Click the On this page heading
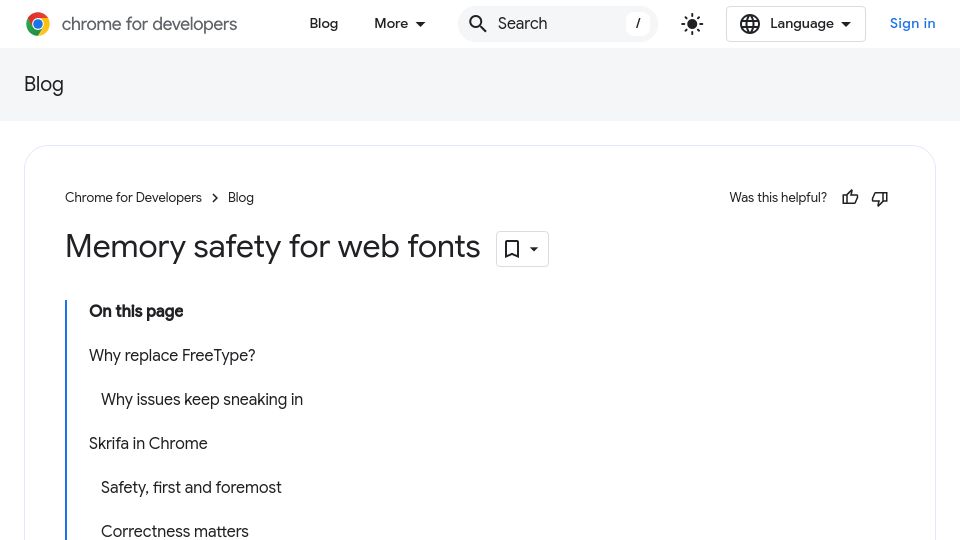This screenshot has height=540, width=960. click(136, 312)
